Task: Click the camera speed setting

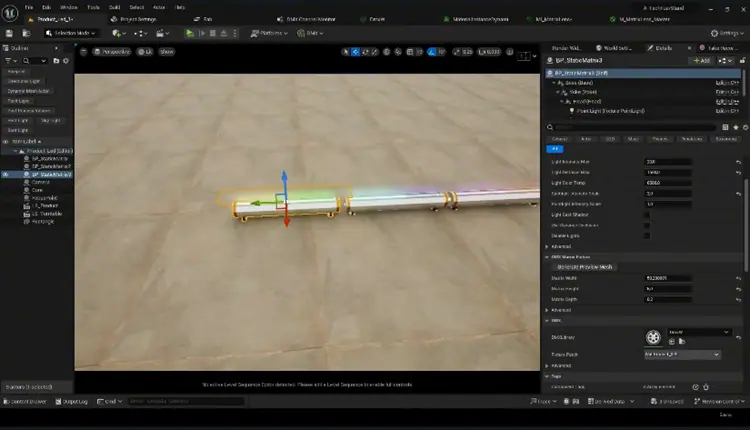Action: pyautogui.click(x=488, y=52)
